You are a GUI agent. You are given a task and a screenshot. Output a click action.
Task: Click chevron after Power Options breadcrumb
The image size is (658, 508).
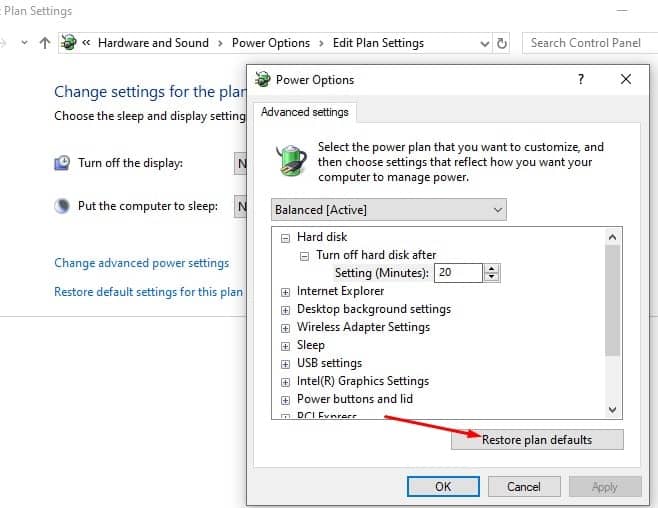click(321, 43)
